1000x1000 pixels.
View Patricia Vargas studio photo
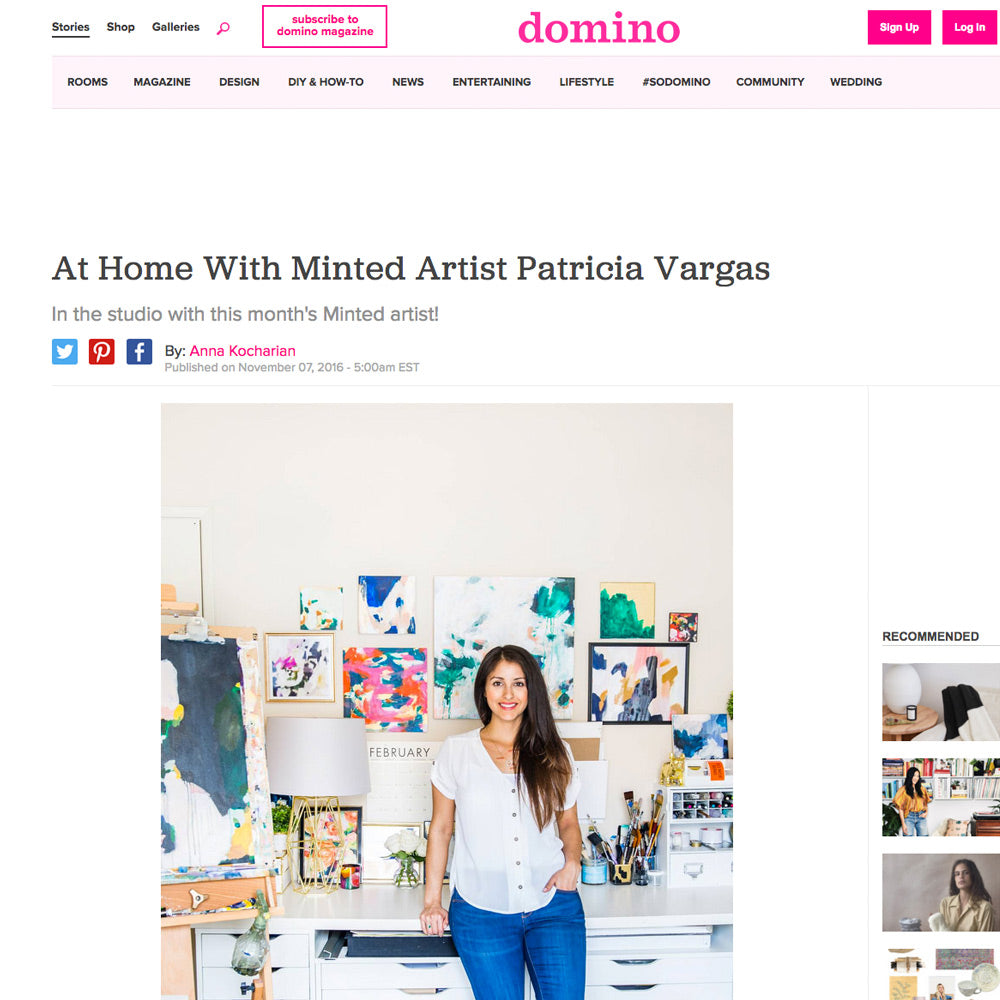tap(446, 702)
